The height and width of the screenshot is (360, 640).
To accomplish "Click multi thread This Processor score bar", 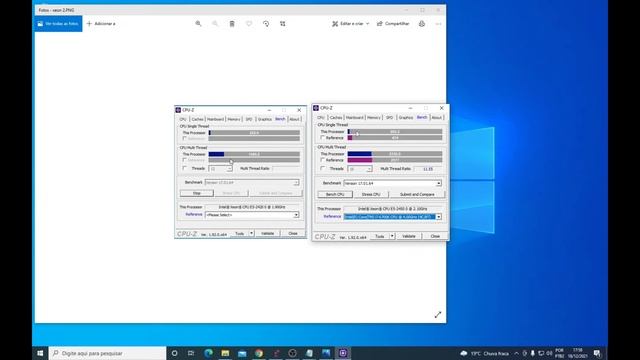I will pyautogui.click(x=395, y=154).
